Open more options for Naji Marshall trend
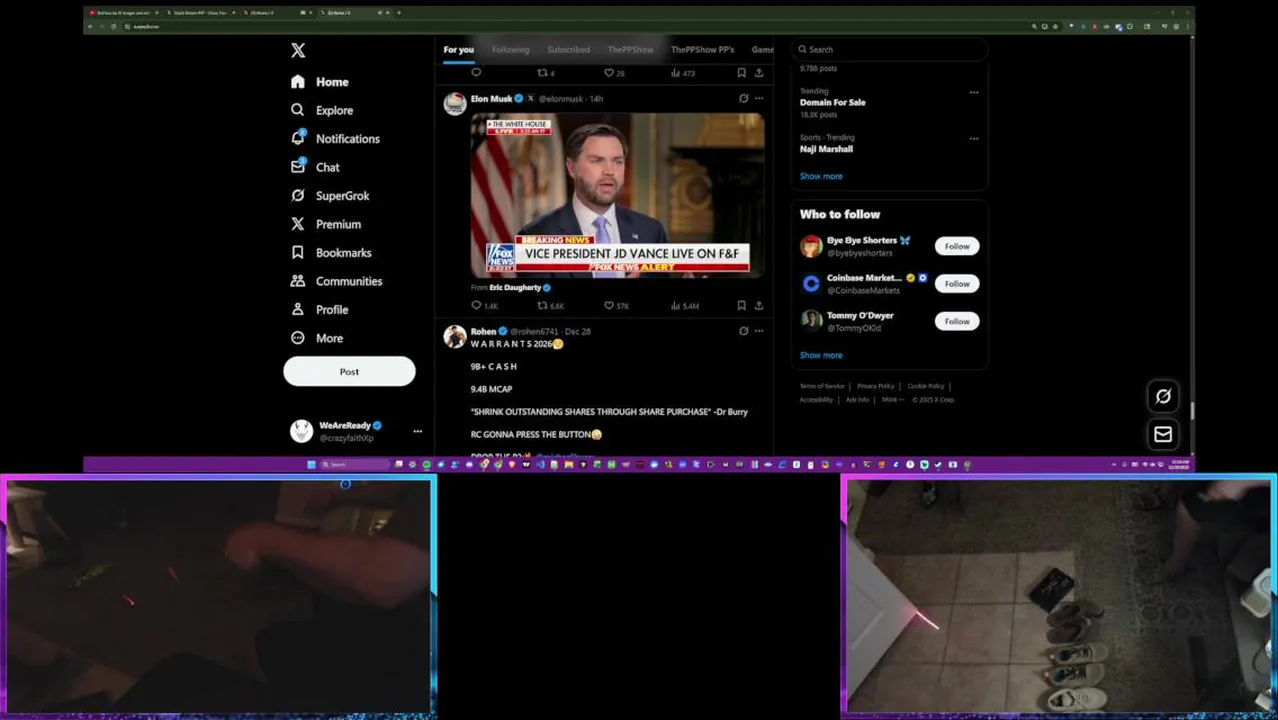 (x=974, y=139)
